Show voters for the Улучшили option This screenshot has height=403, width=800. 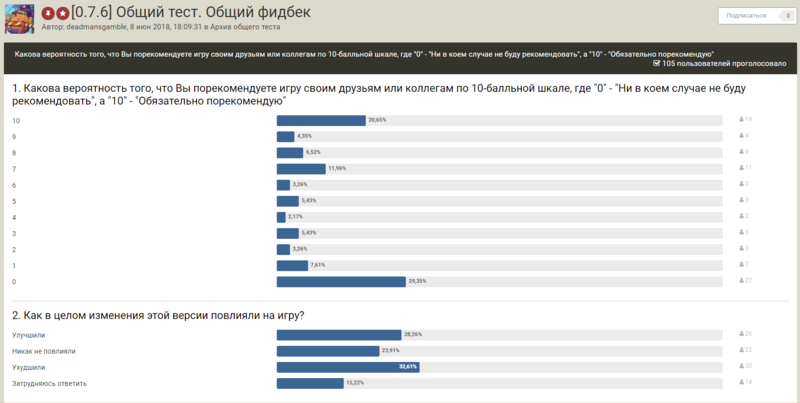click(745, 334)
